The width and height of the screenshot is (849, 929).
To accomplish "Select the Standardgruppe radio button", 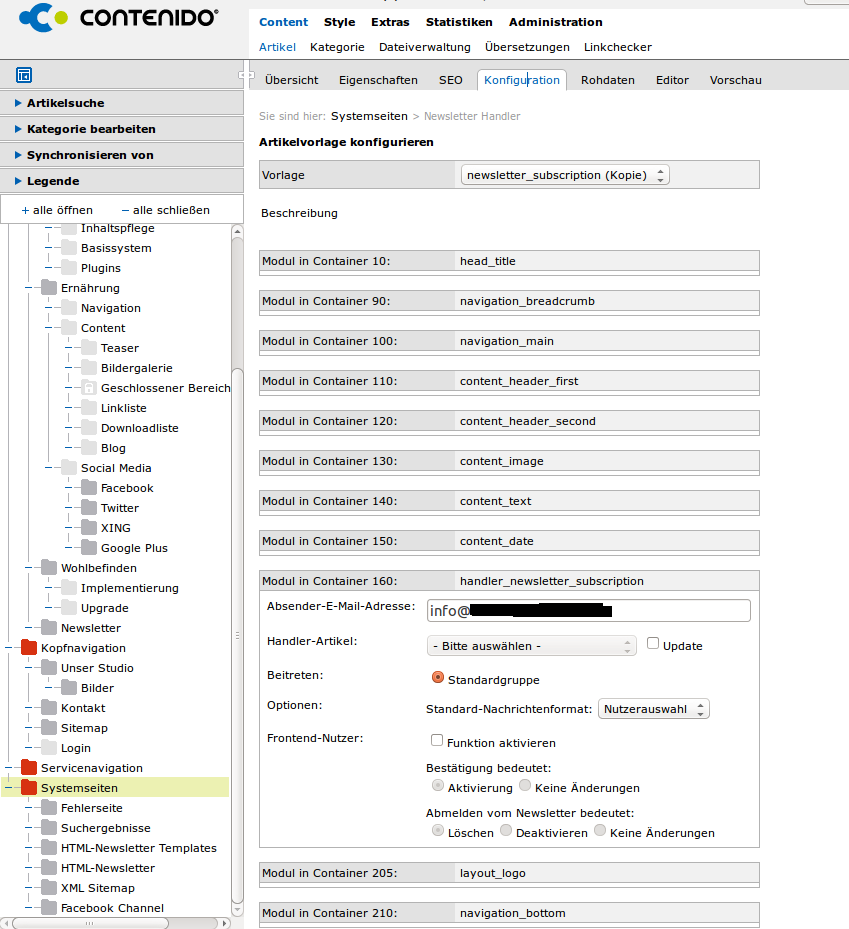I will click(438, 678).
